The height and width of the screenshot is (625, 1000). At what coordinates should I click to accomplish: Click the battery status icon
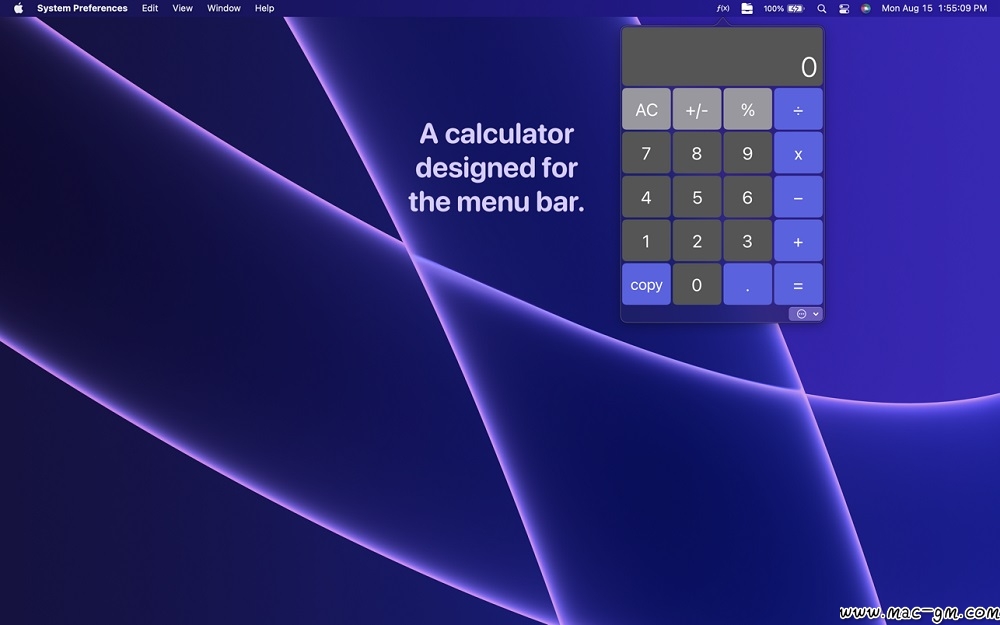pyautogui.click(x=796, y=8)
